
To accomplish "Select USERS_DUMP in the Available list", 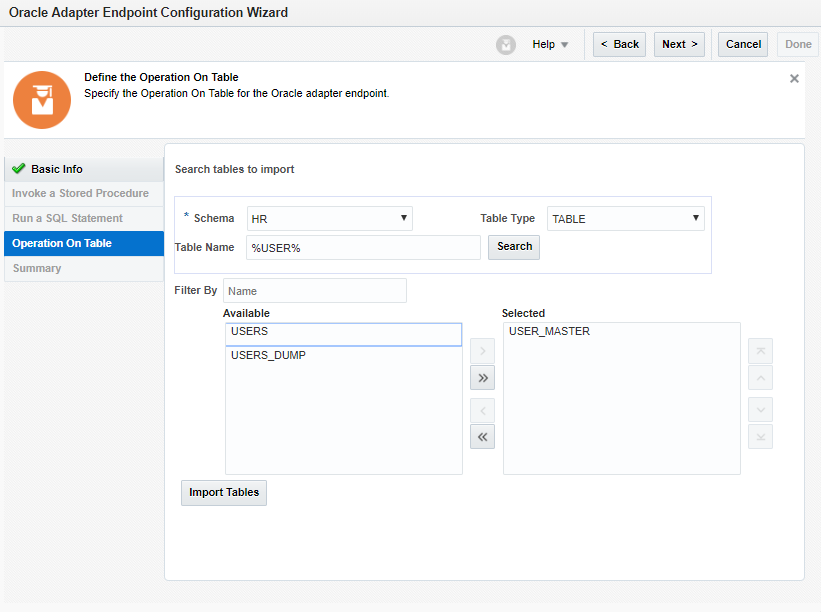I will 268,355.
